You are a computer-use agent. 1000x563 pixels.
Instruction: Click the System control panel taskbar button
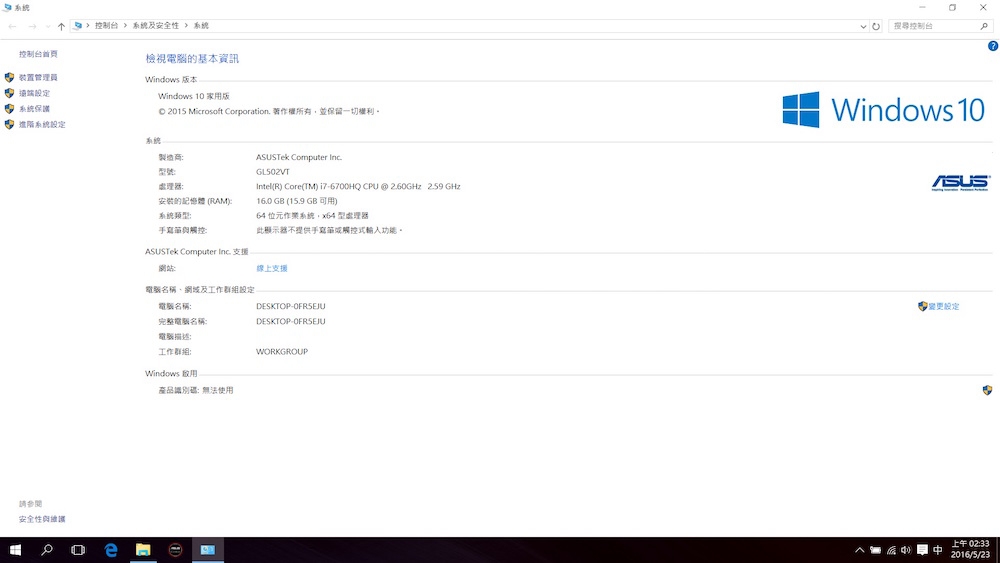pos(208,550)
